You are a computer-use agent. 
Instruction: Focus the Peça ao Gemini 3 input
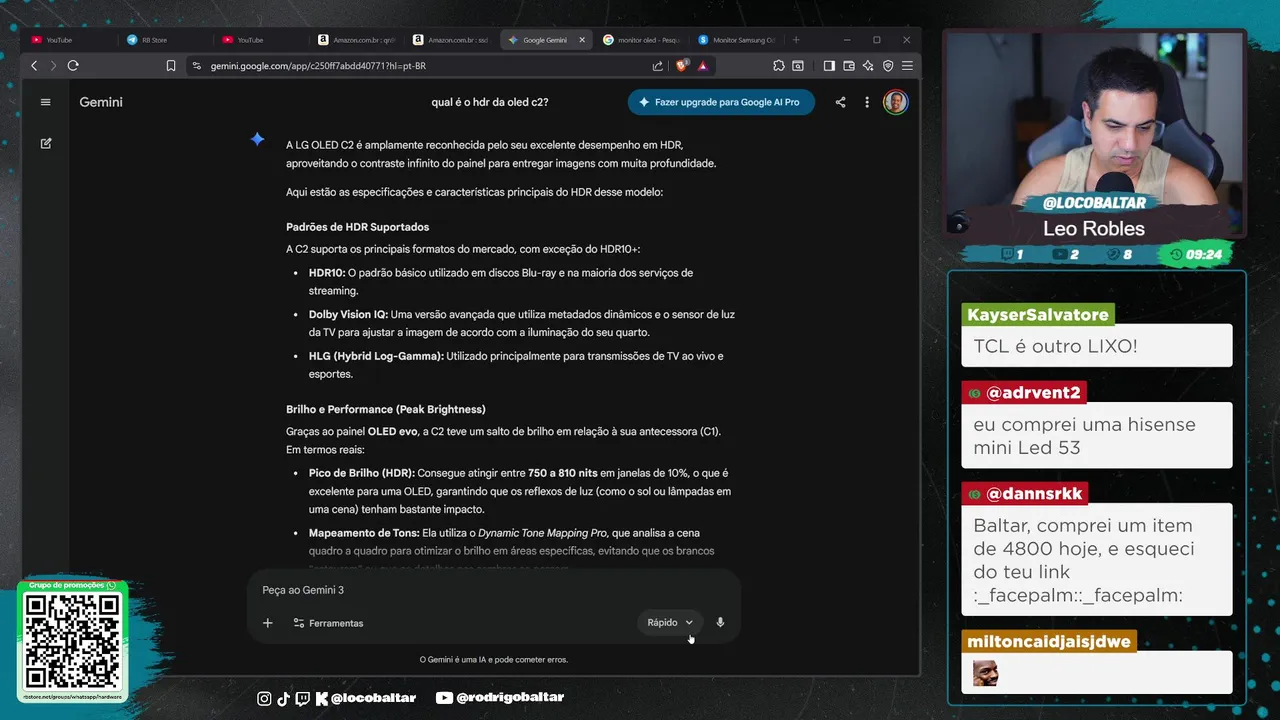tap(494, 590)
